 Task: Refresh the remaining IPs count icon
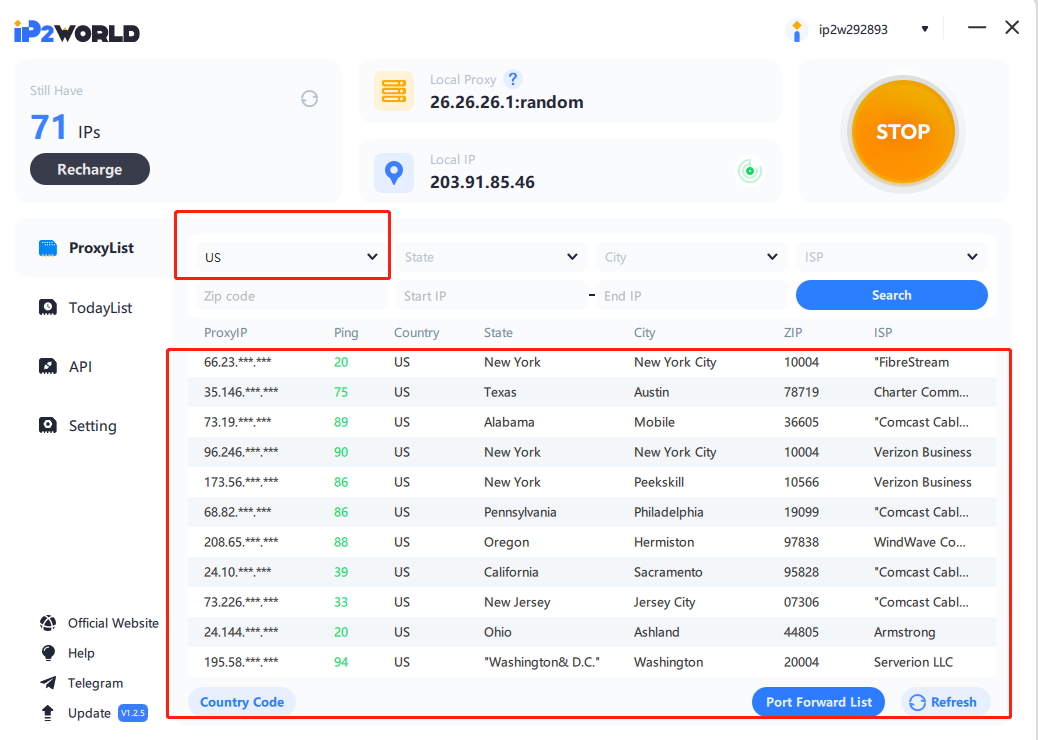(x=309, y=99)
